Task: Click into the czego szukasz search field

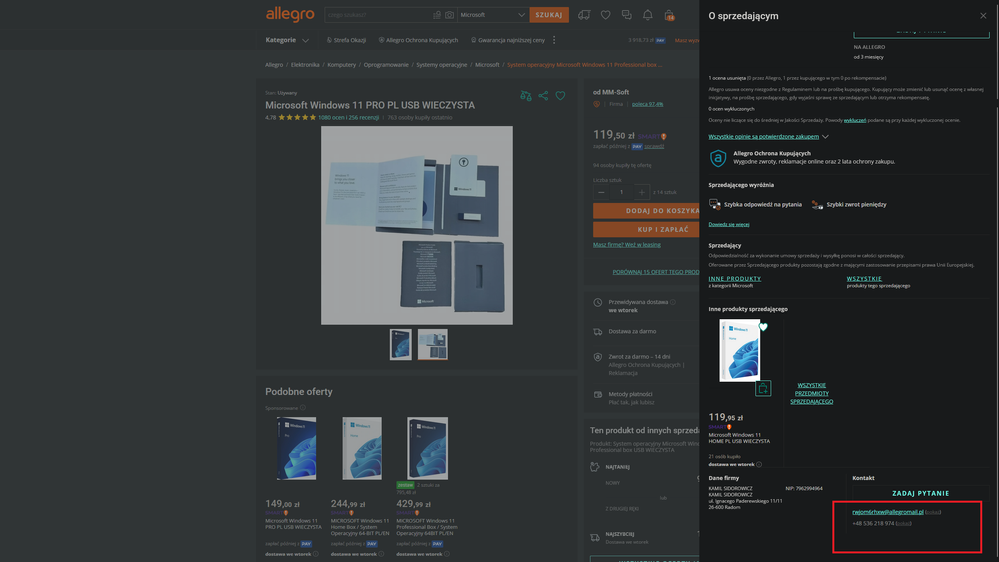Action: click(x=378, y=15)
